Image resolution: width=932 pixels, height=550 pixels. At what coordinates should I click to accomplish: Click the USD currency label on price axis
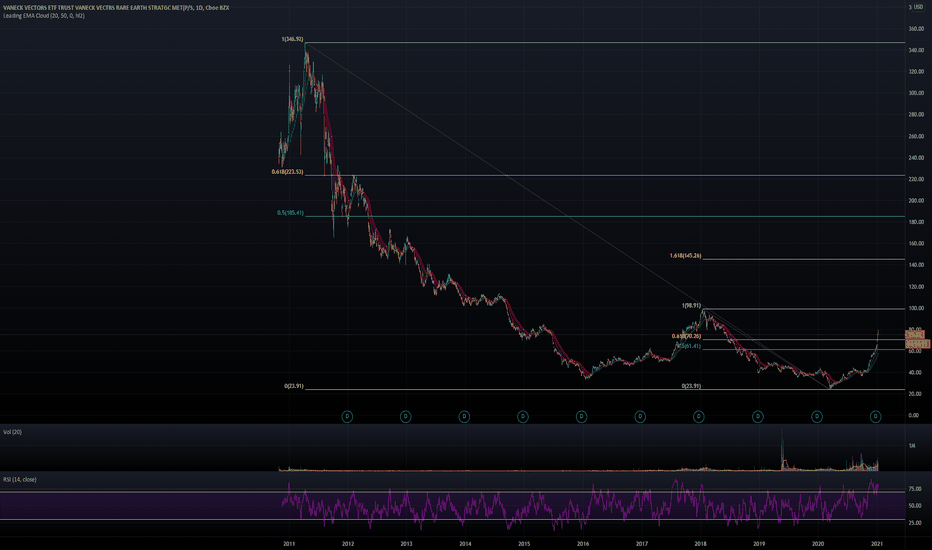coord(918,7)
